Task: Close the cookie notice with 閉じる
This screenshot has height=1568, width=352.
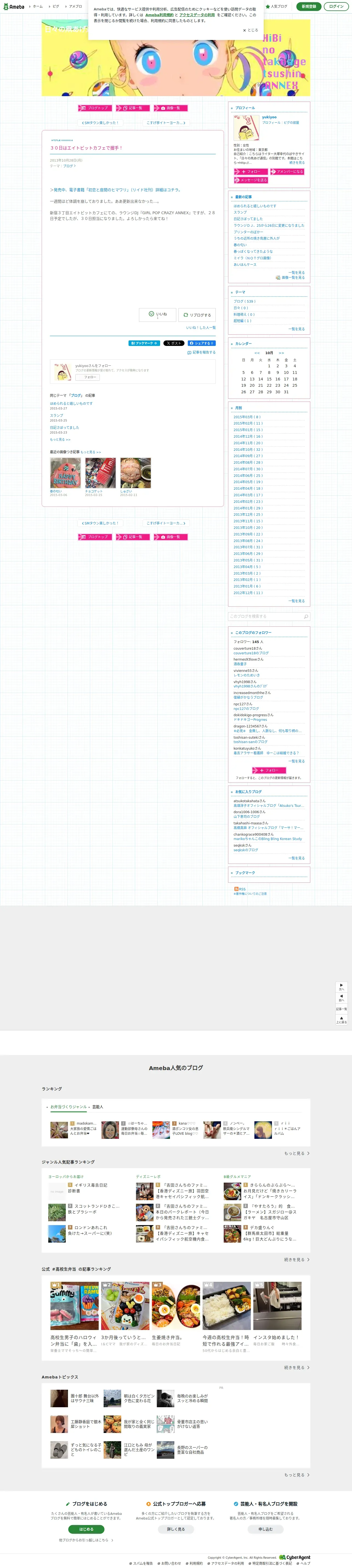Action: (250, 30)
